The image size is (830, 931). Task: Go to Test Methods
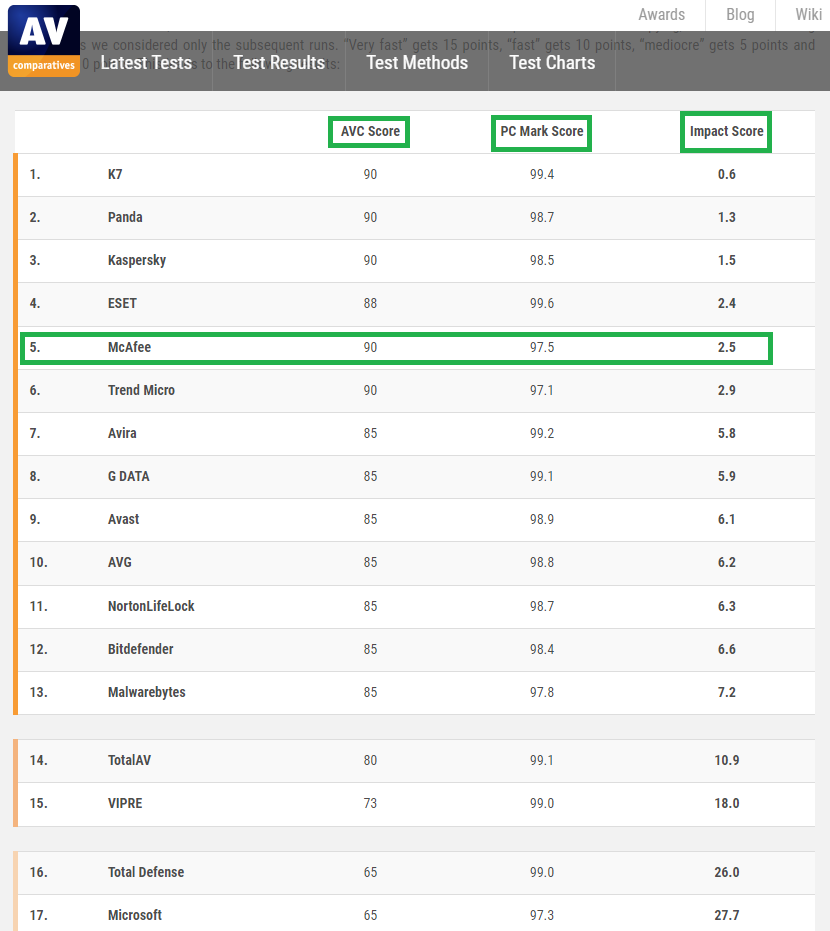(x=417, y=62)
